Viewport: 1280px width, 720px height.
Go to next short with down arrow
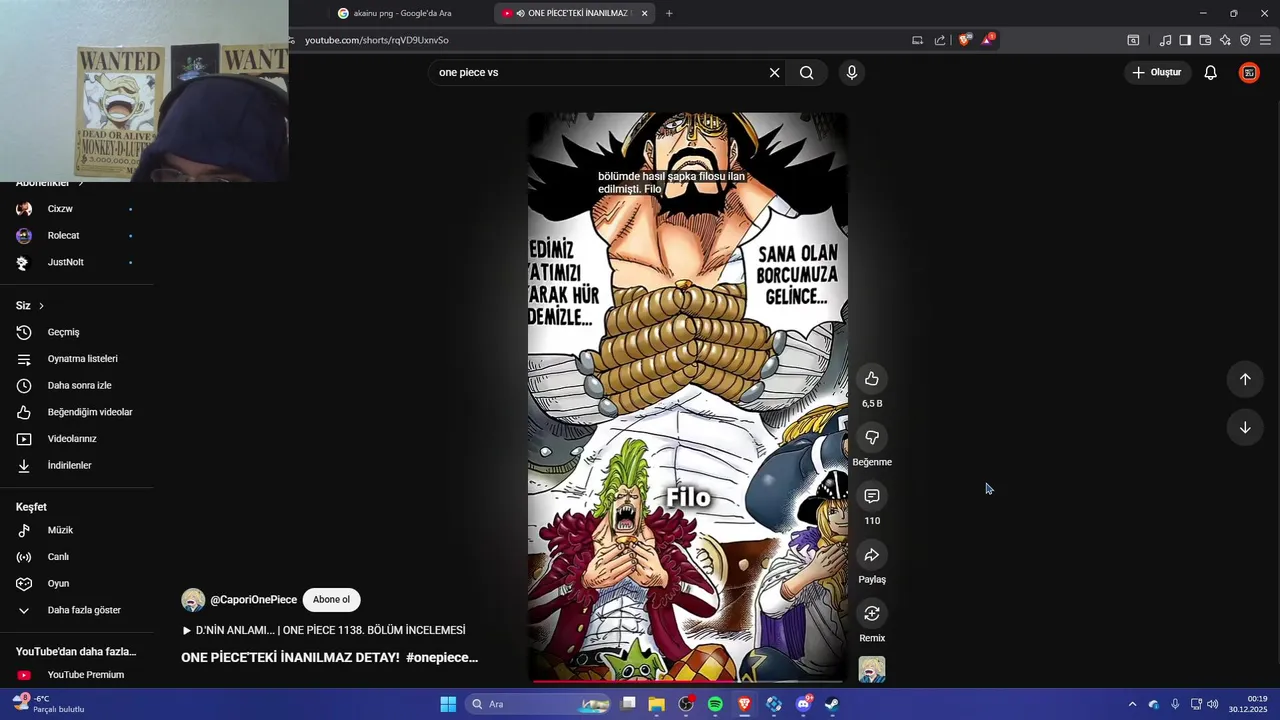(x=1245, y=427)
